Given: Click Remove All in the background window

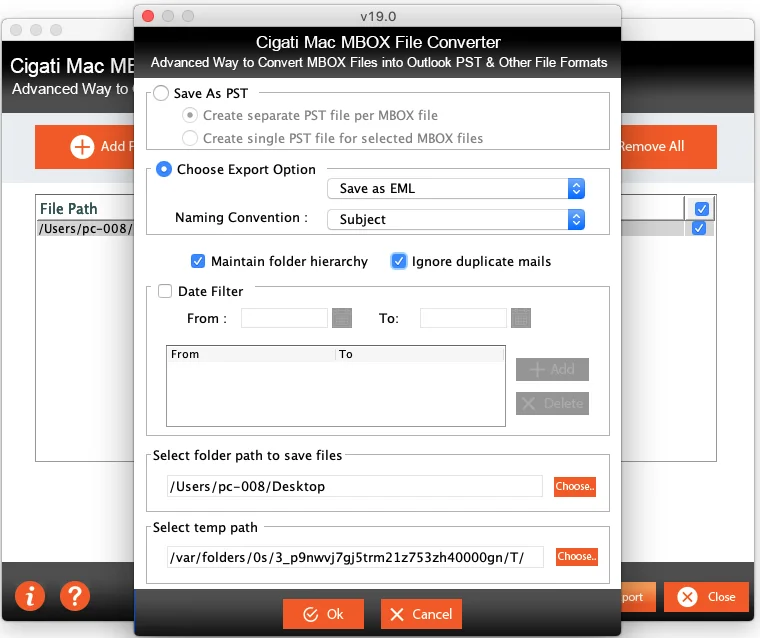Looking at the screenshot, I should coord(668,146).
